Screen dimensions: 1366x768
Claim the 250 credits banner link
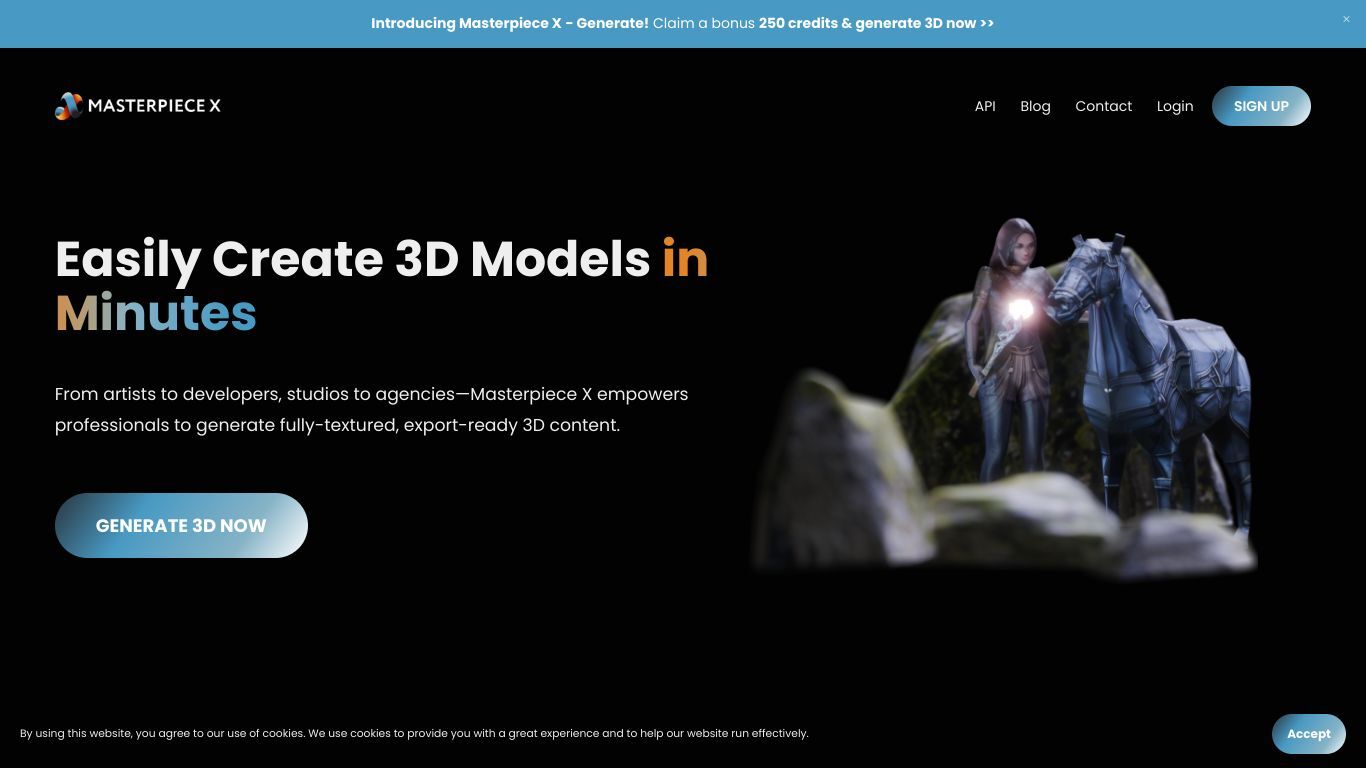click(x=876, y=23)
